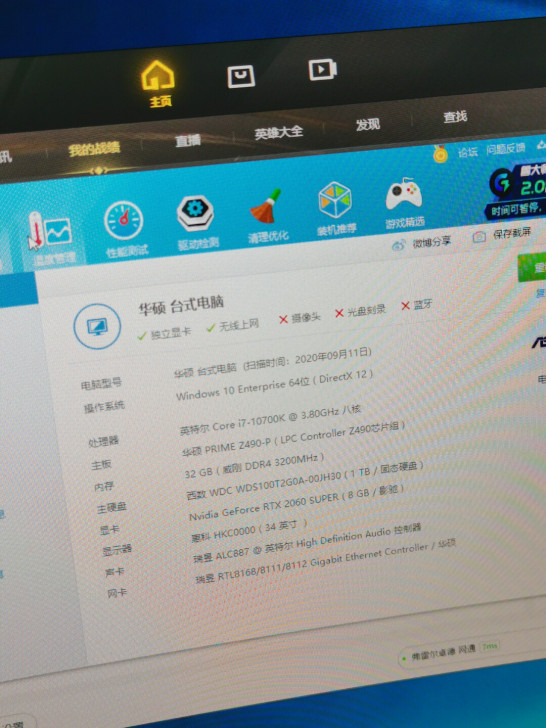Image resolution: width=546 pixels, height=728 pixels.
Task: Click the 声卡 row label
Action: click(x=114, y=572)
